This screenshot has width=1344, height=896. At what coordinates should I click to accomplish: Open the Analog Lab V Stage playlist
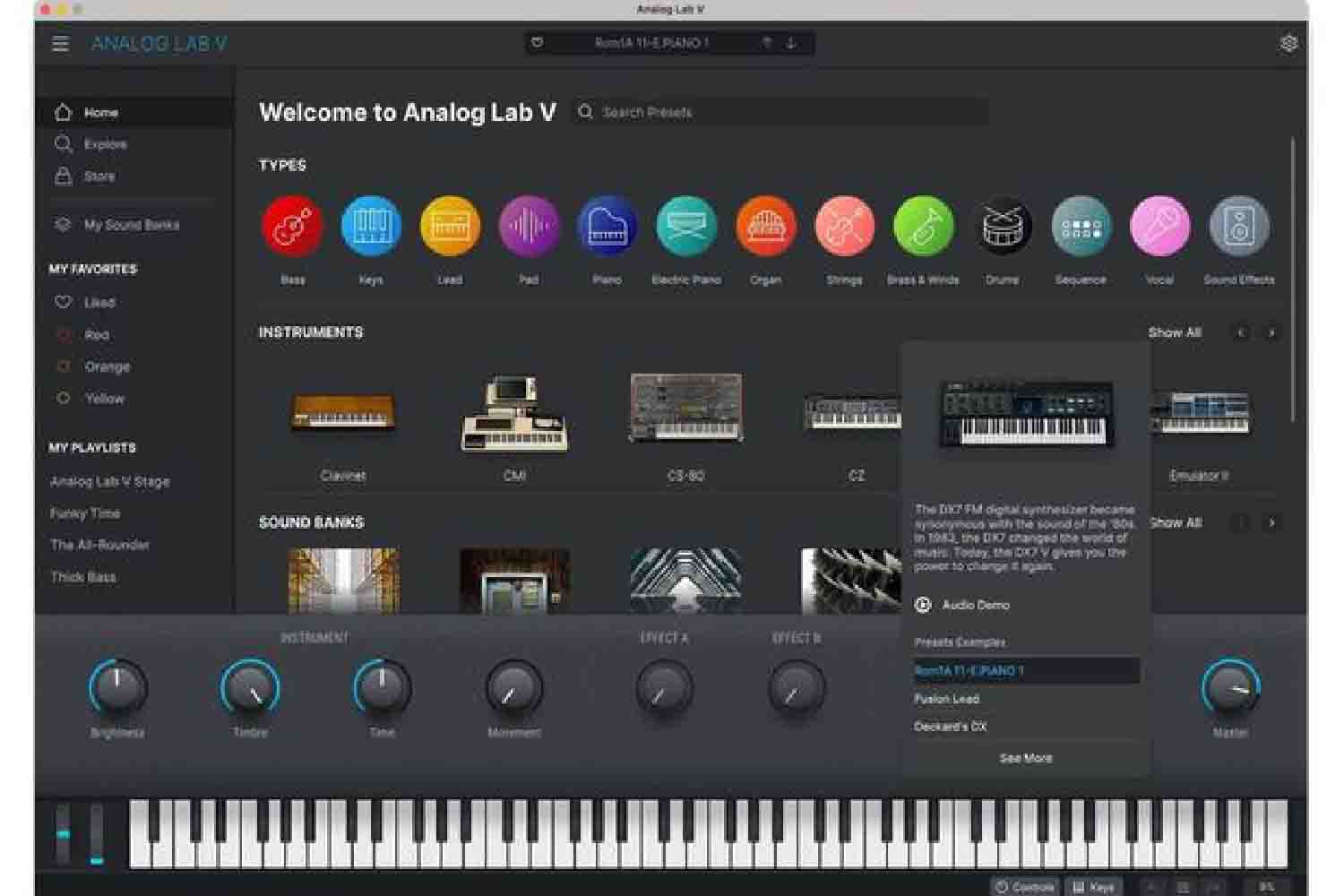pos(109,481)
